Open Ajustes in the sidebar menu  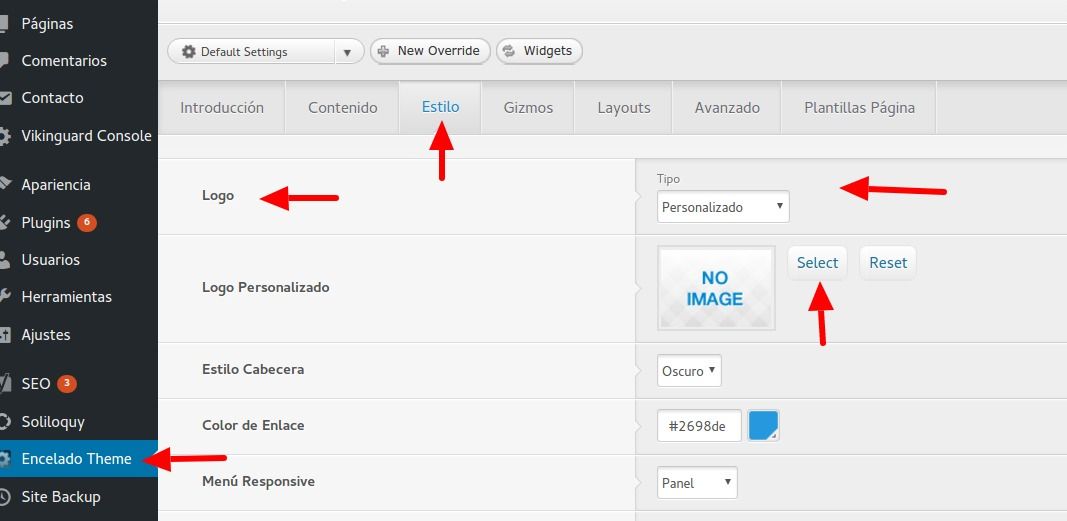[x=46, y=335]
